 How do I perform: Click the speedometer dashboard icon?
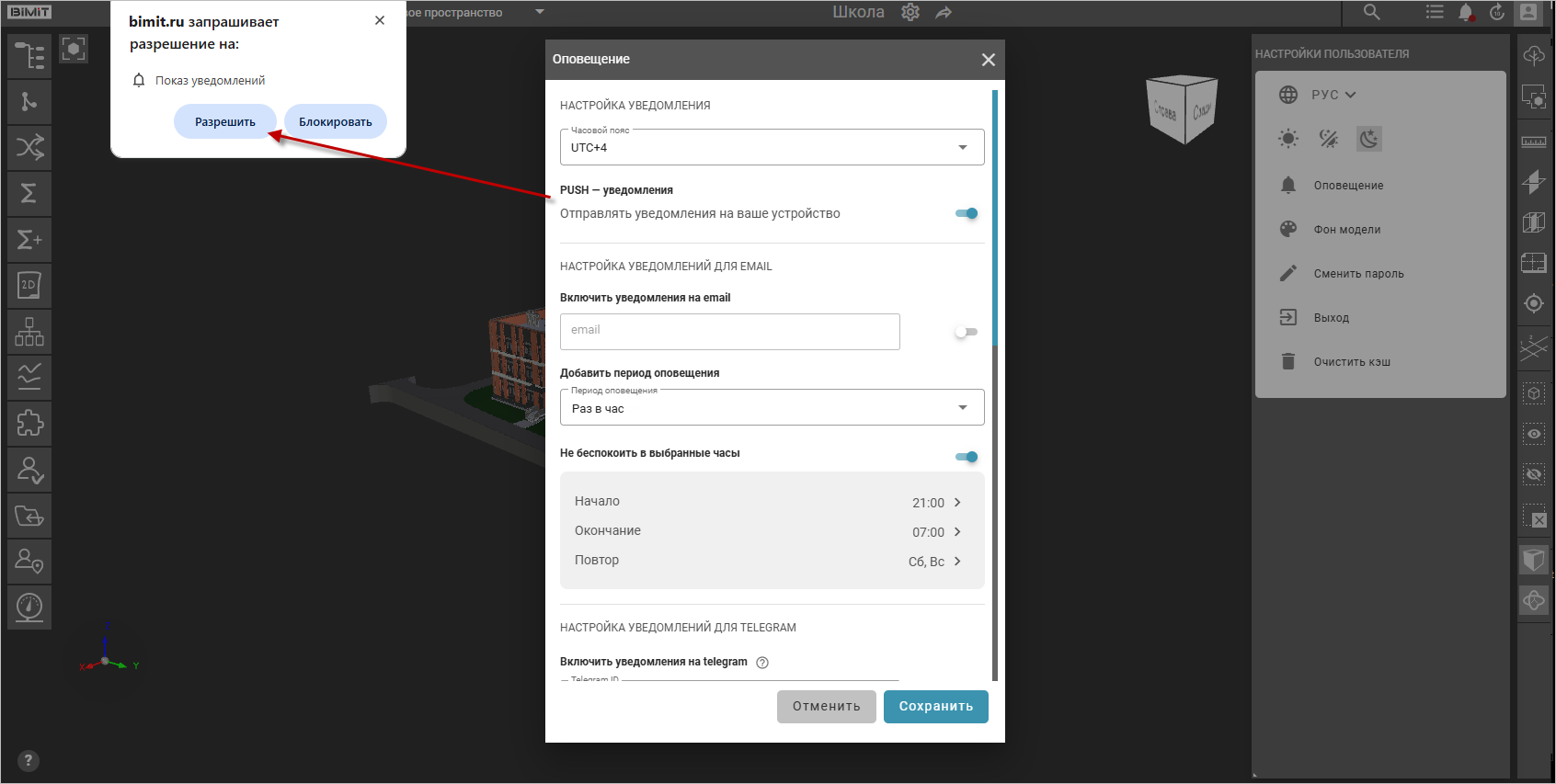[x=29, y=607]
